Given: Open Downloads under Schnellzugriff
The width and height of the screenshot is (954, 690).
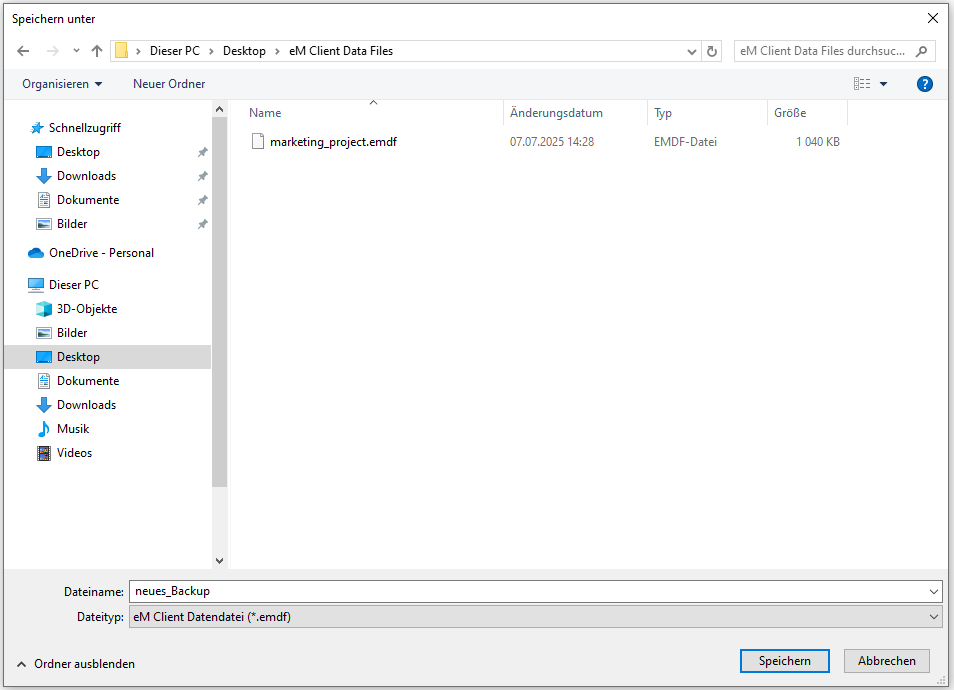Looking at the screenshot, I should (86, 176).
